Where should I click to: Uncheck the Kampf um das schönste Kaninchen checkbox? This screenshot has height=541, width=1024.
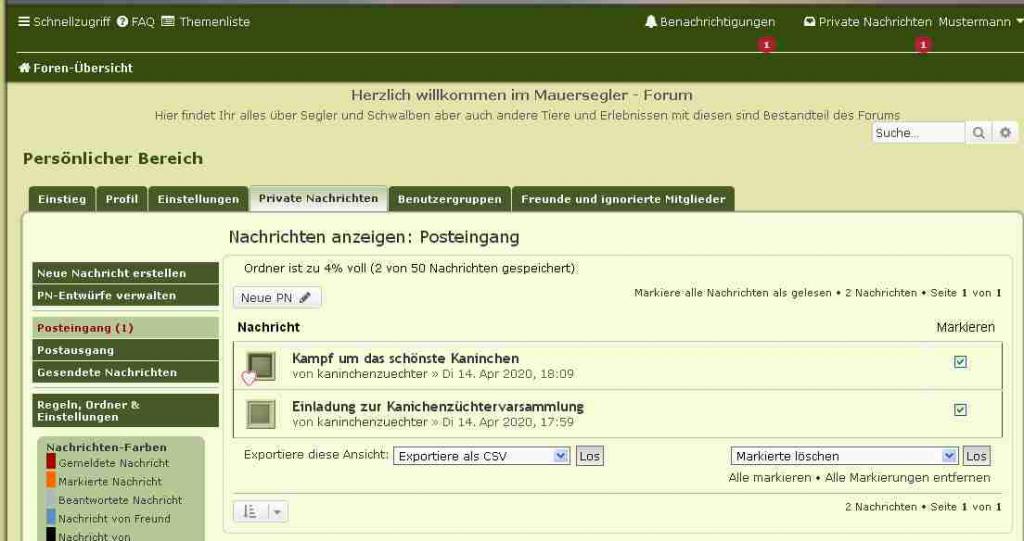[960, 362]
